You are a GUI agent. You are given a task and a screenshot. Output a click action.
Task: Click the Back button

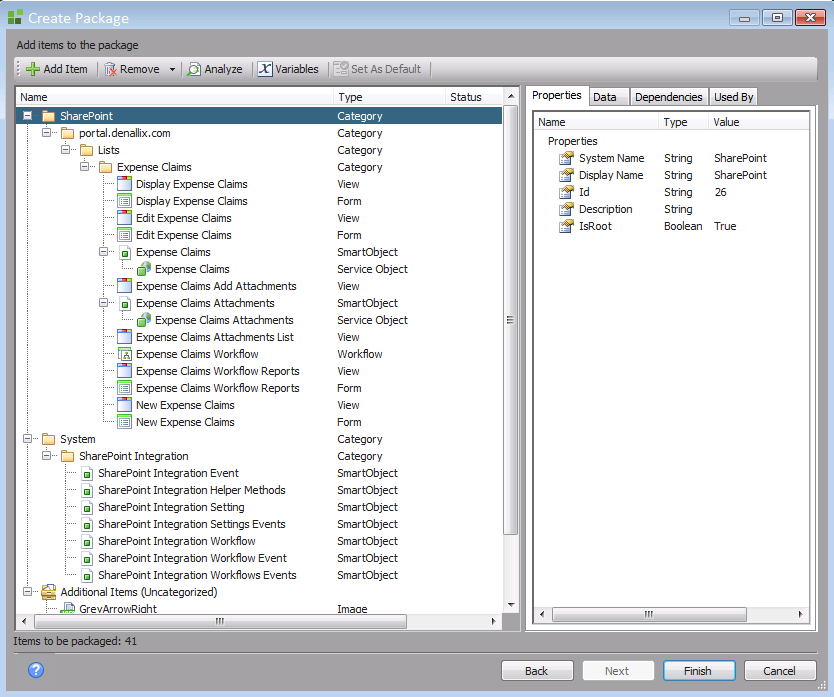537,671
